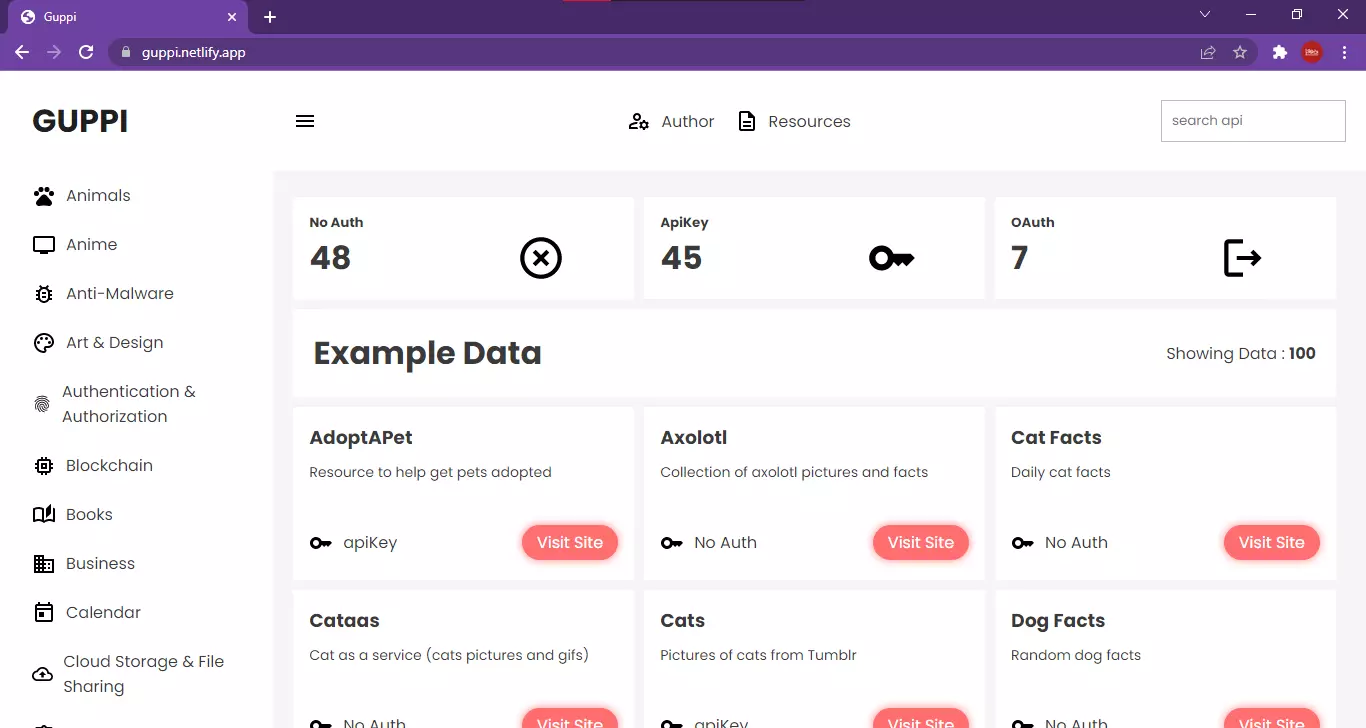Reload the page with the browser refresh icon
Image resolution: width=1366 pixels, height=728 pixels.
86,52
